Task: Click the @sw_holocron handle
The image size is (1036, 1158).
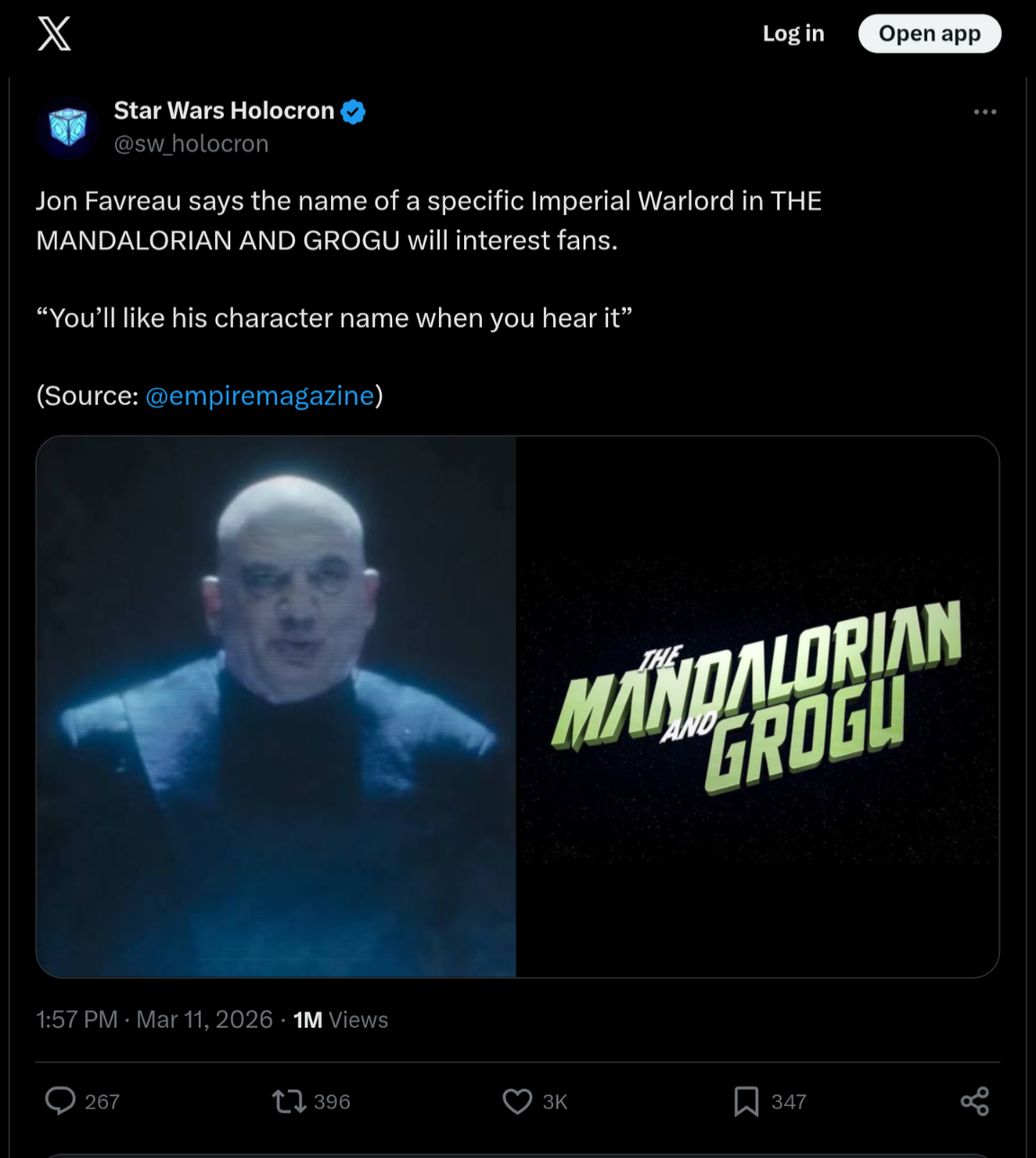Action: coord(192,144)
